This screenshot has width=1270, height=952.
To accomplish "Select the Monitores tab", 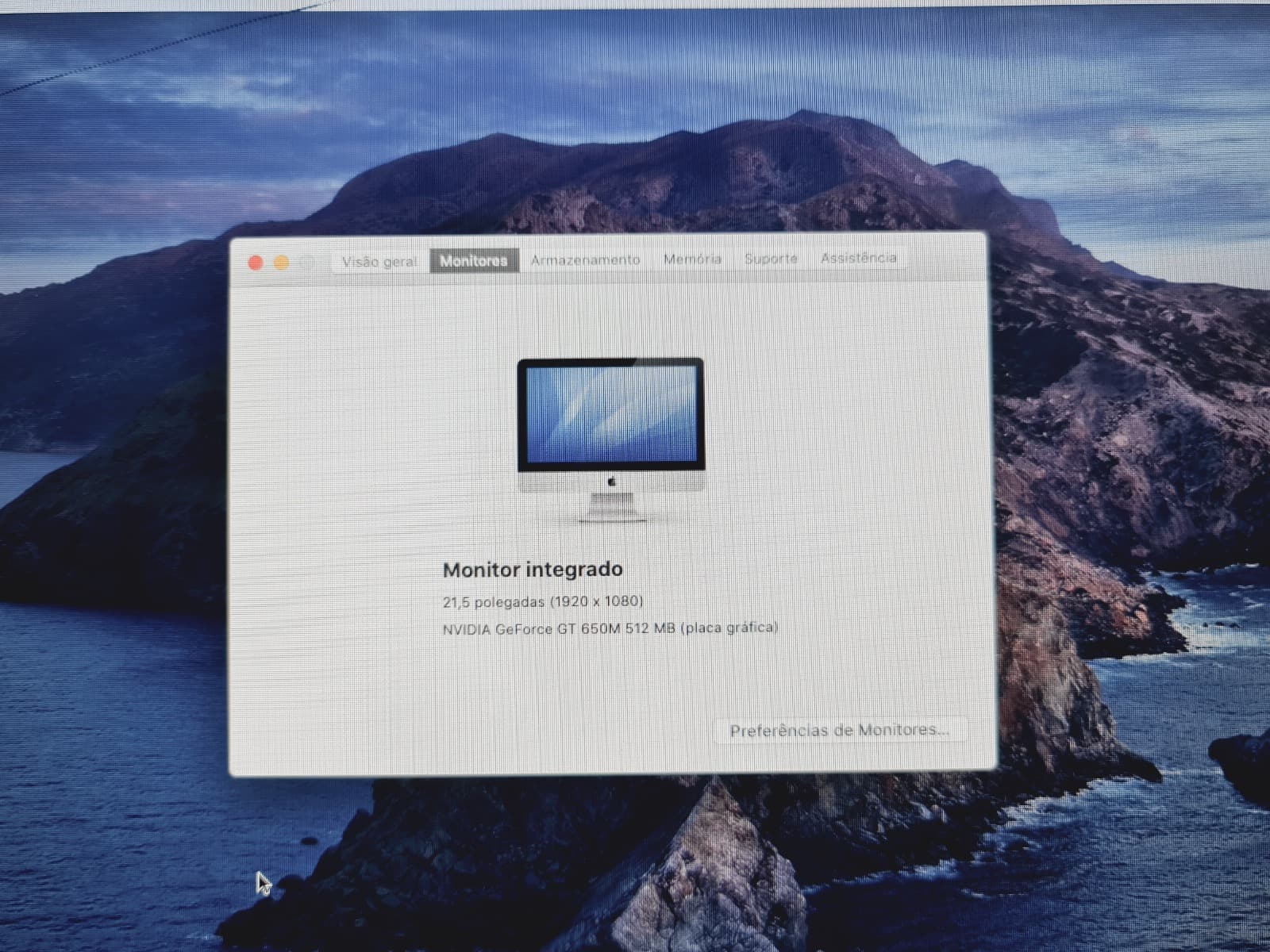I will coord(474,260).
